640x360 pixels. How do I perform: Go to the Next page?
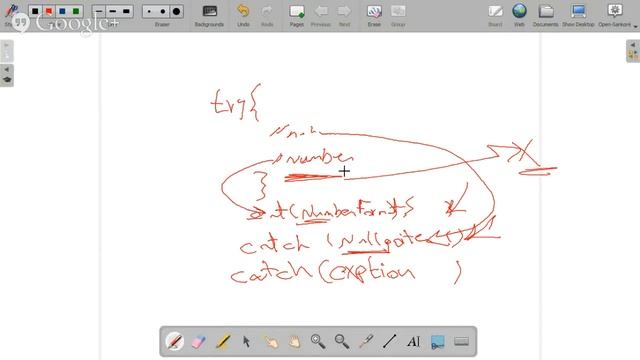click(x=344, y=15)
